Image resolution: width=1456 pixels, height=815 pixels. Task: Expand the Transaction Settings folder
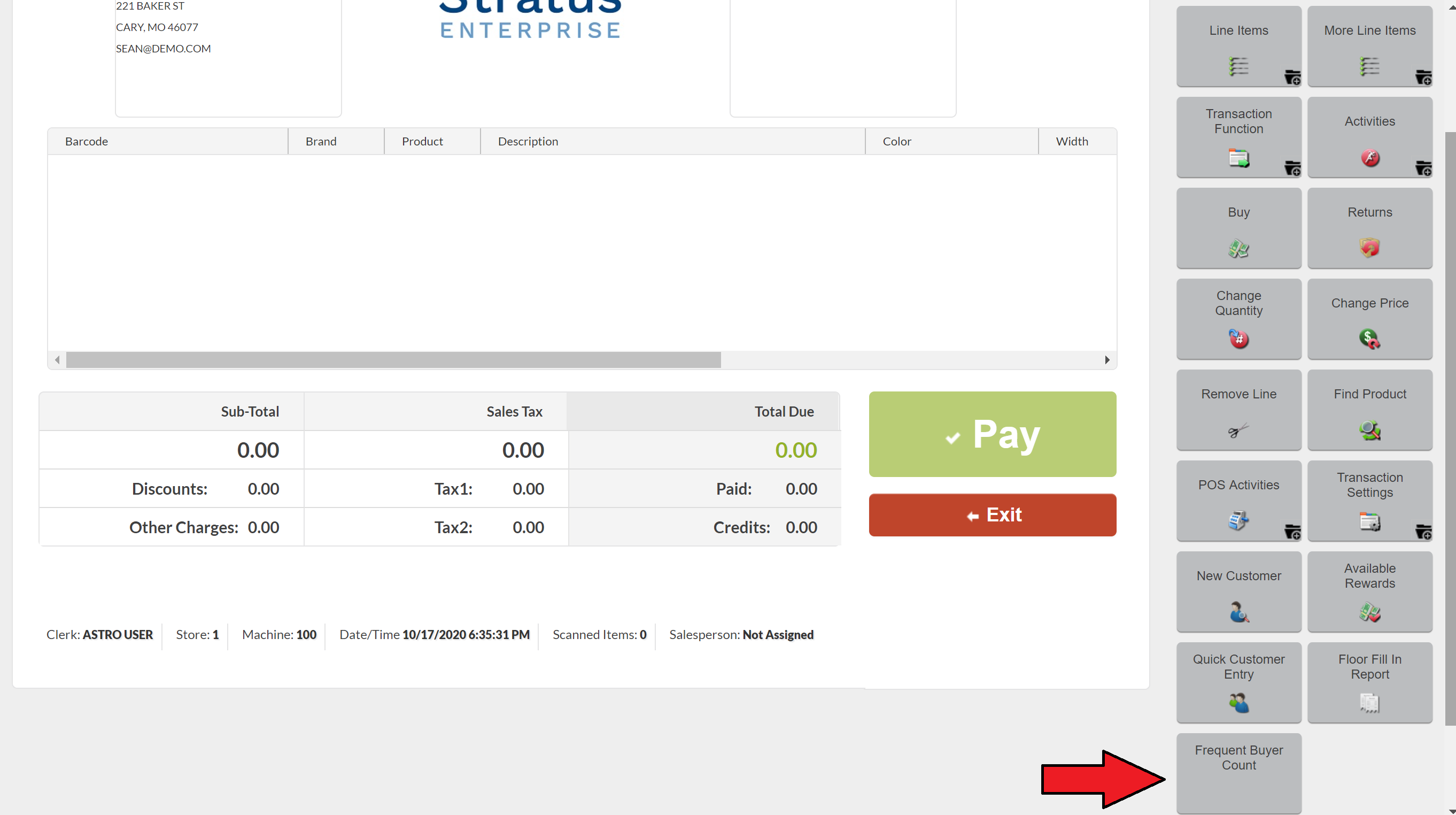pos(1369,501)
